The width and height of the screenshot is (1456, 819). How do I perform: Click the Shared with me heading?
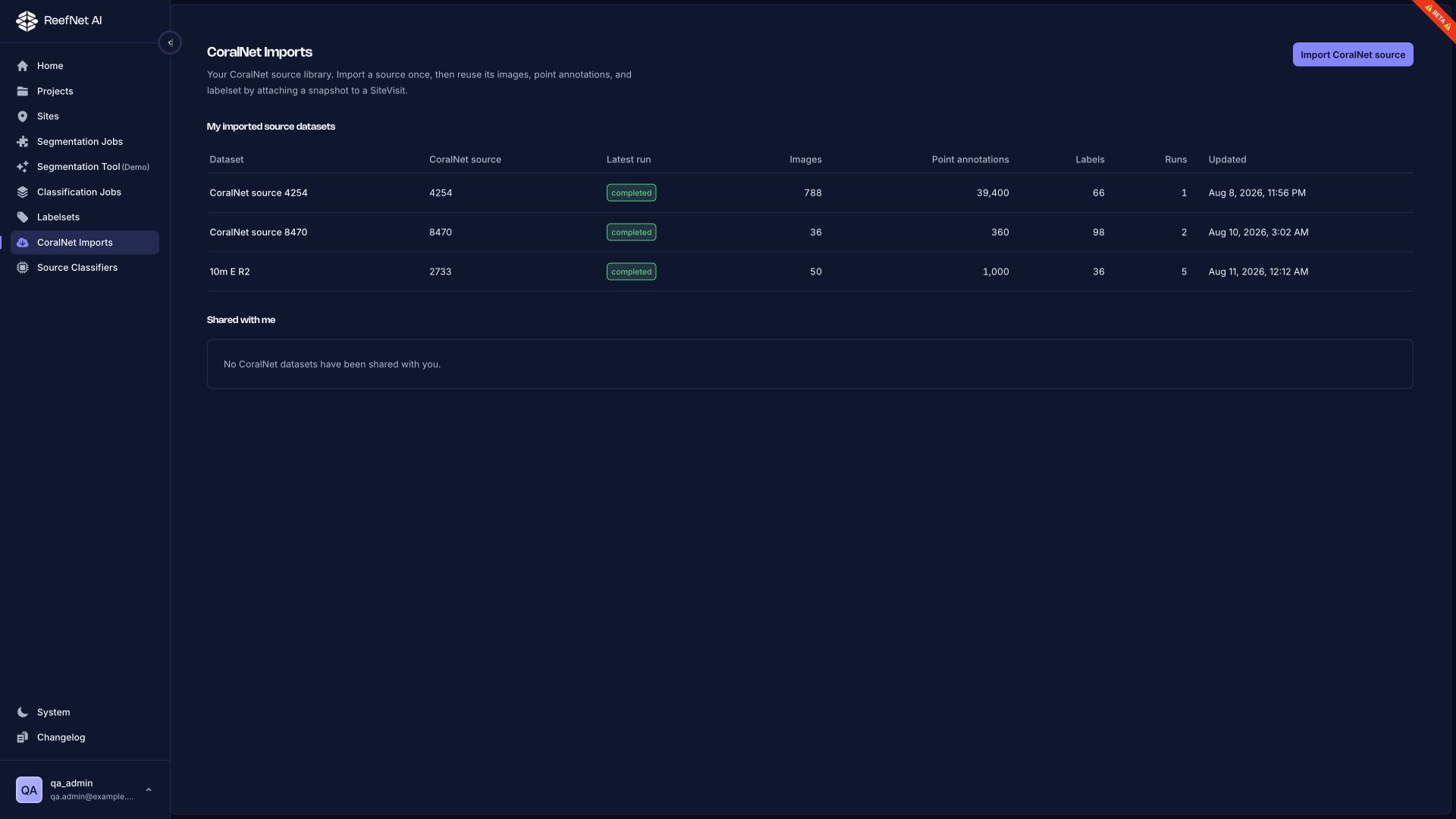click(x=241, y=320)
